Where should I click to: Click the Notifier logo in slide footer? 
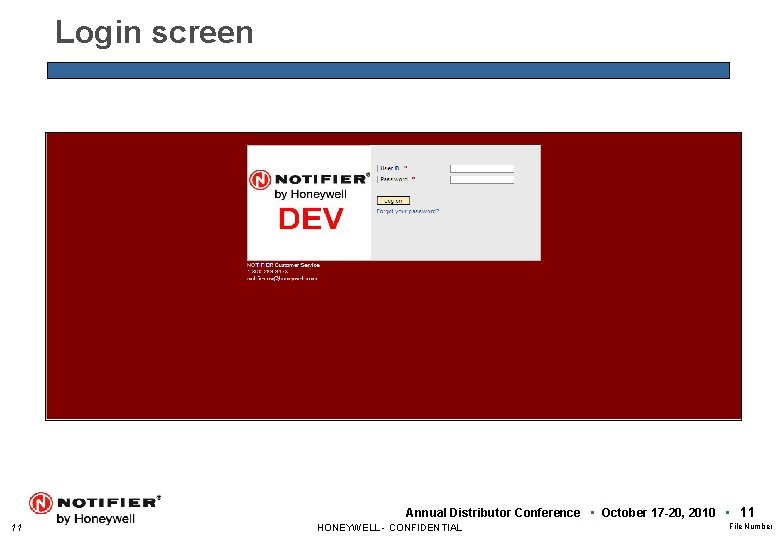95,508
